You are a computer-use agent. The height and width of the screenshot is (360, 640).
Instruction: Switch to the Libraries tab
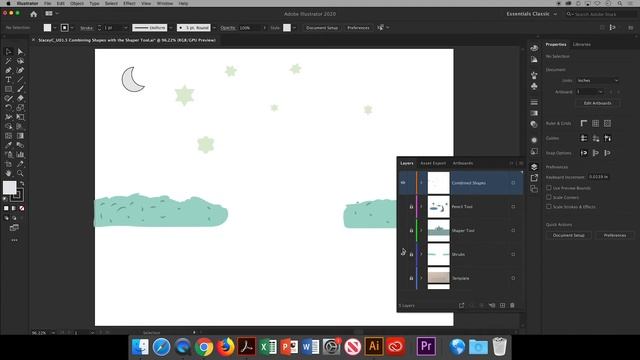[x=582, y=44]
